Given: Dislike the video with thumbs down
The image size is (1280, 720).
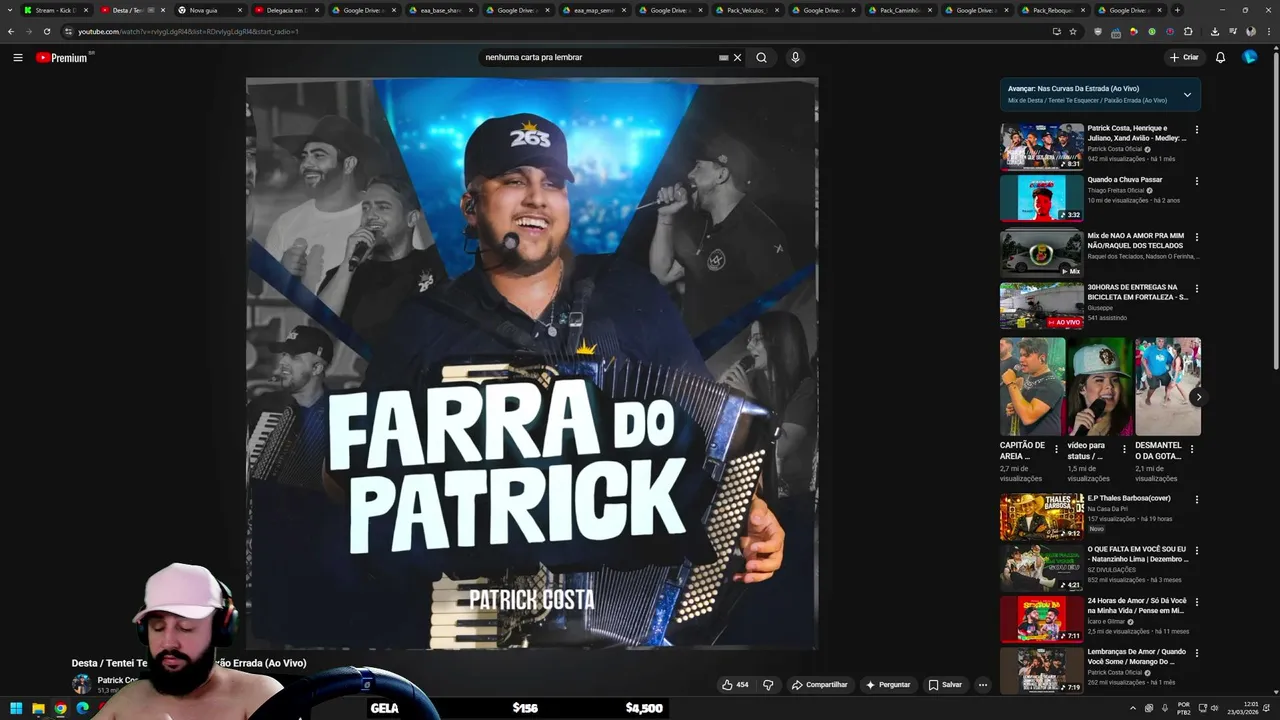Looking at the screenshot, I should (x=768, y=685).
